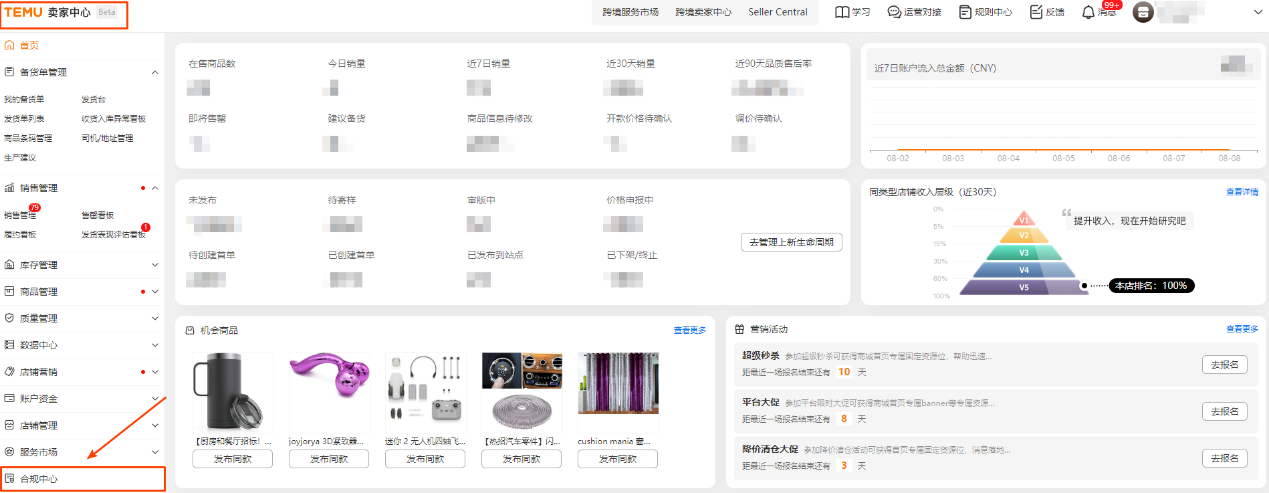Open the account dropdown arrow at top right
Image resolution: width=1269 pixels, height=493 pixels.
click(1258, 12)
